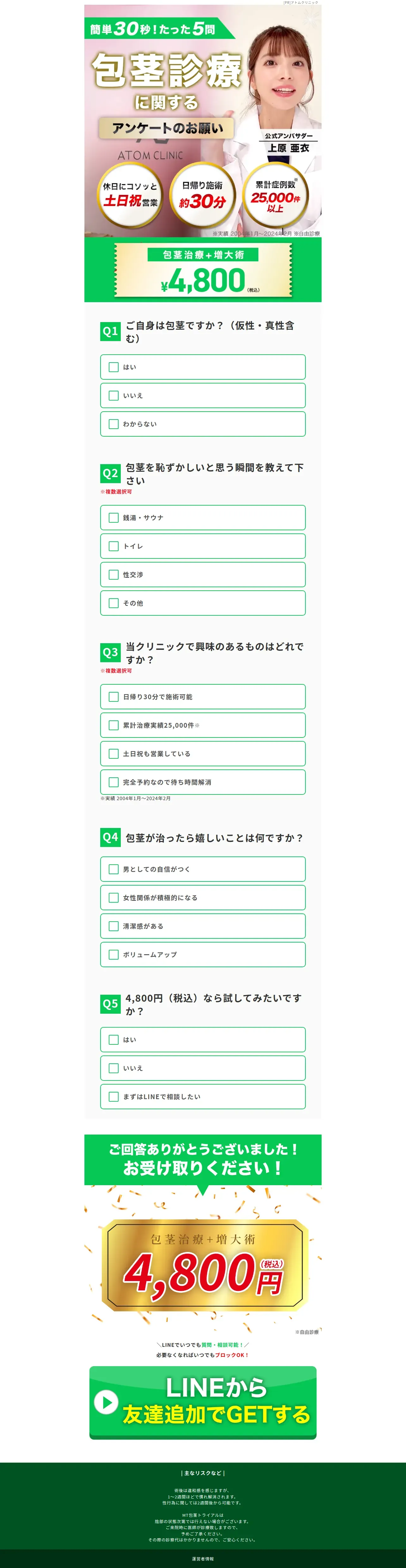Select '完全予約なので待ち時間解消' checkbox

[114, 782]
